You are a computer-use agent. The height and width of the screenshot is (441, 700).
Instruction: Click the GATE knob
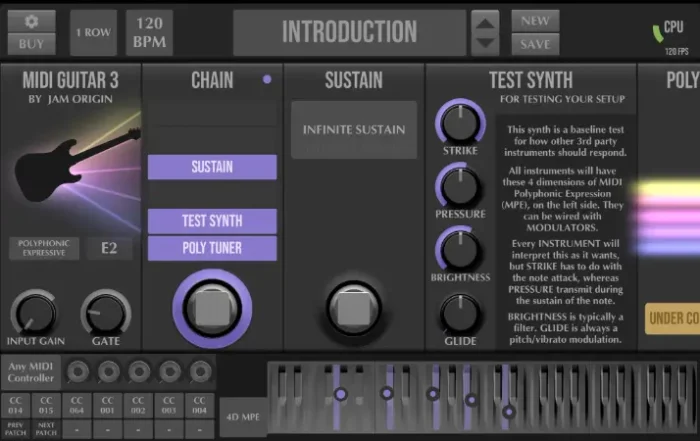(105, 313)
